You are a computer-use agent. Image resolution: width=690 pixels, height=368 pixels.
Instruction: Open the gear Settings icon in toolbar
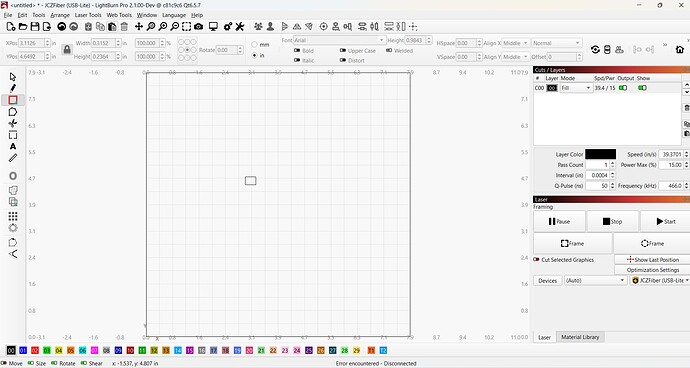tap(228, 27)
